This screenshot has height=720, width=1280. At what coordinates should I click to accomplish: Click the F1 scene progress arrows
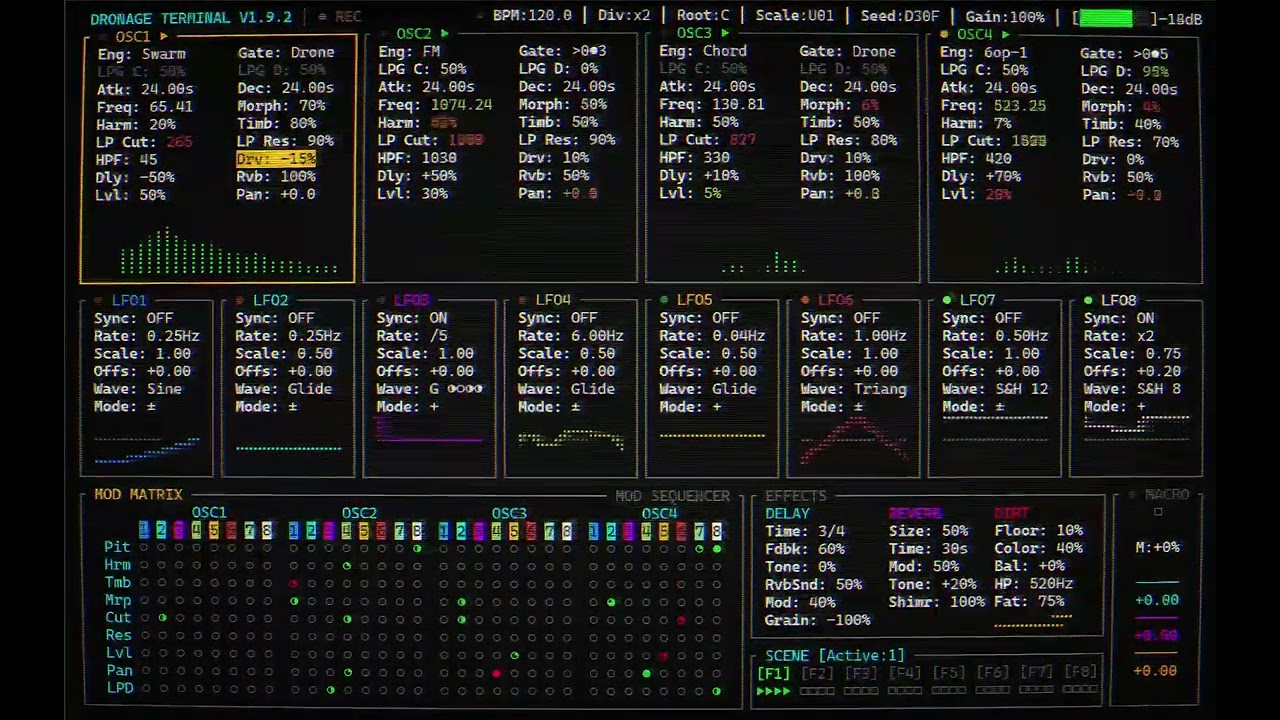(x=773, y=691)
